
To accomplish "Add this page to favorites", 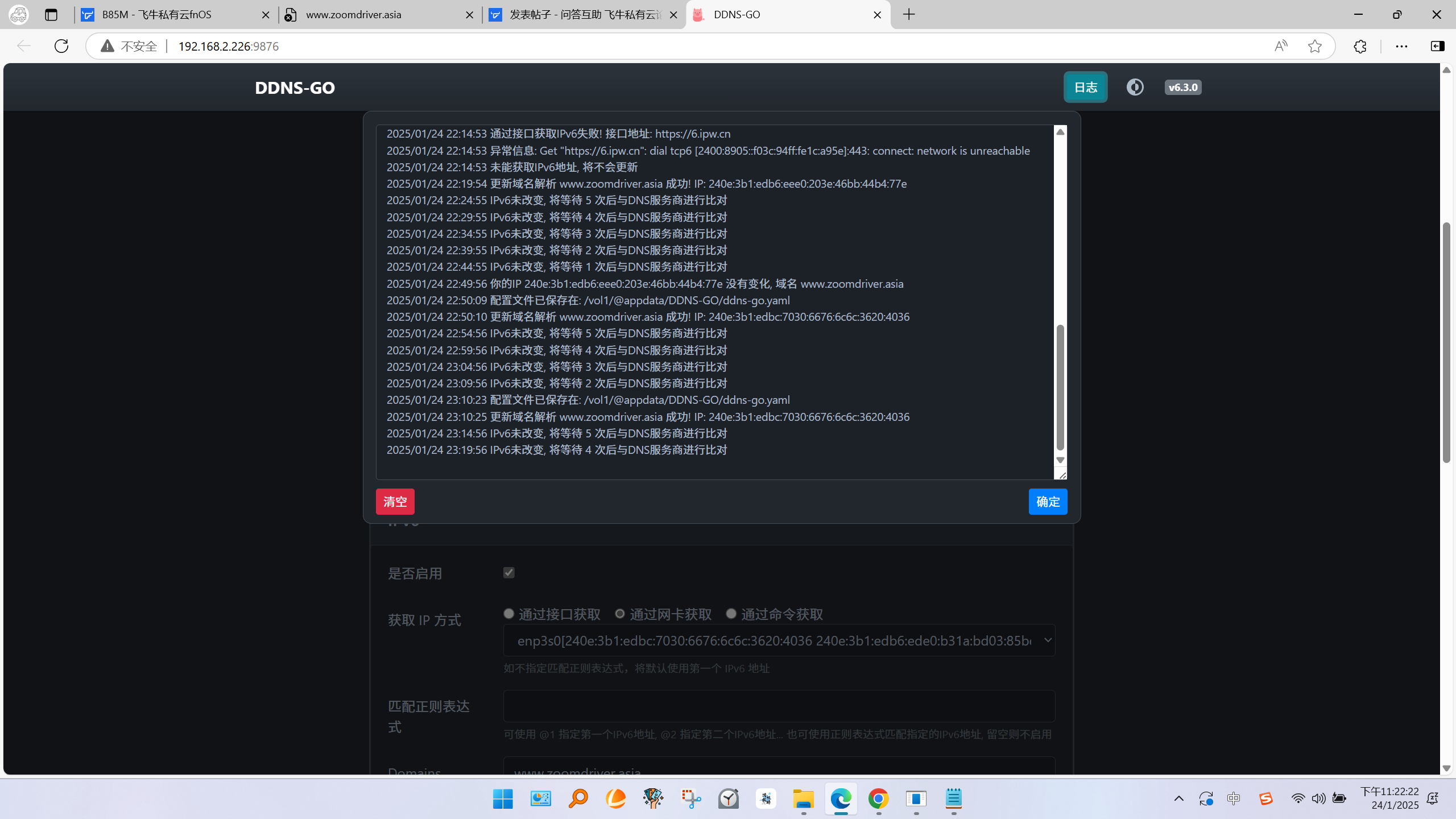I will pos(1315,46).
